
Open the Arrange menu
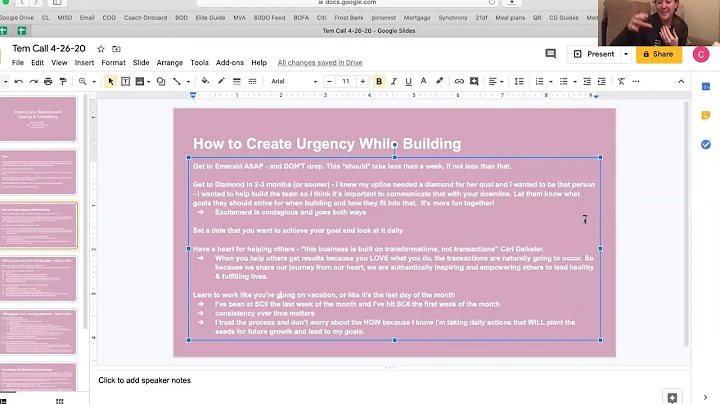click(169, 62)
